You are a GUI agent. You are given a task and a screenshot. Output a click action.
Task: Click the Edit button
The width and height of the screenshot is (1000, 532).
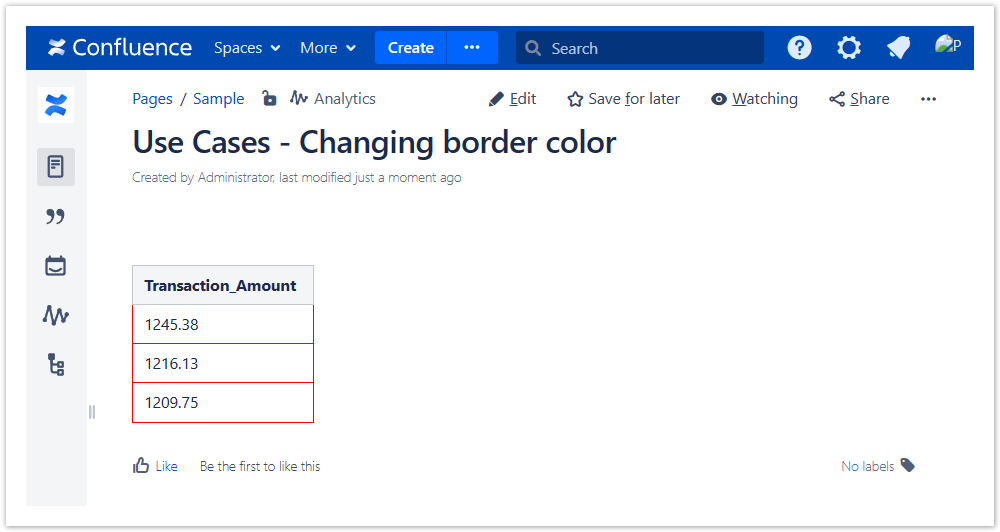(512, 99)
